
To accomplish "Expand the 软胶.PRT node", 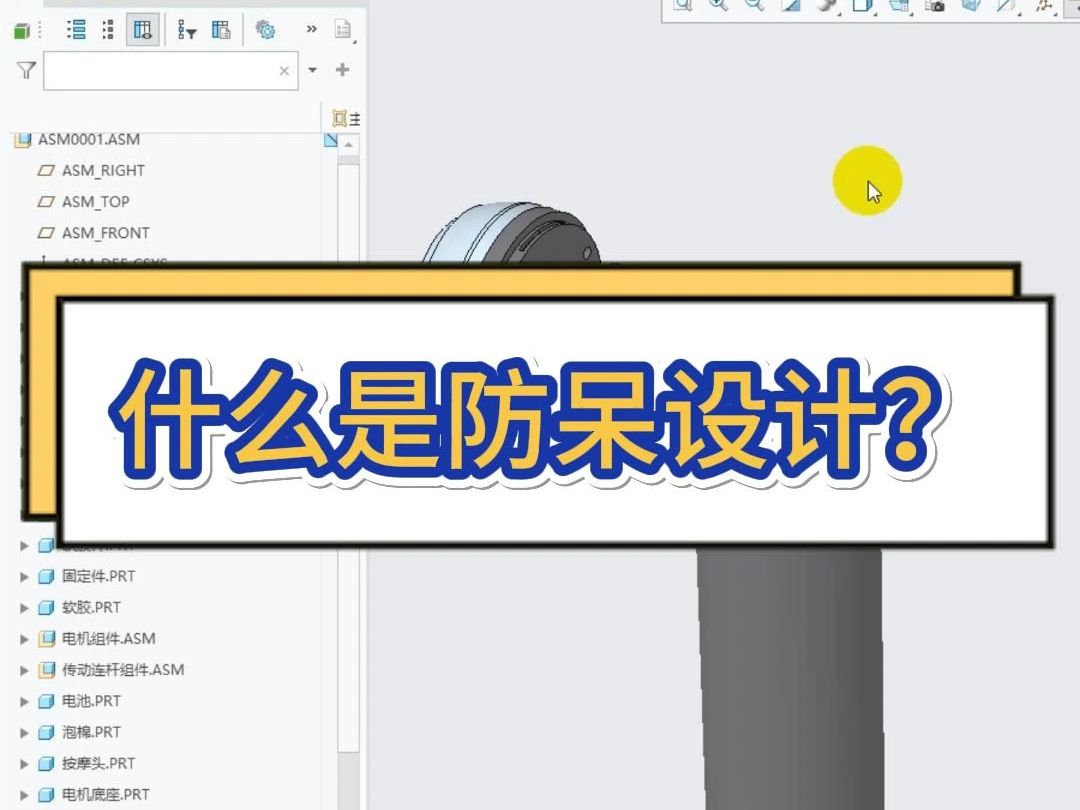I will (24, 608).
